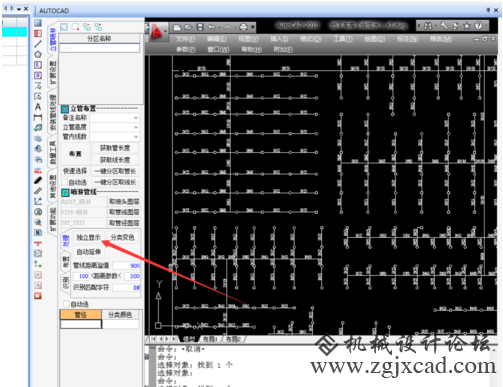
Task: Click the save disk icon in toolbar
Action: click(x=200, y=27)
